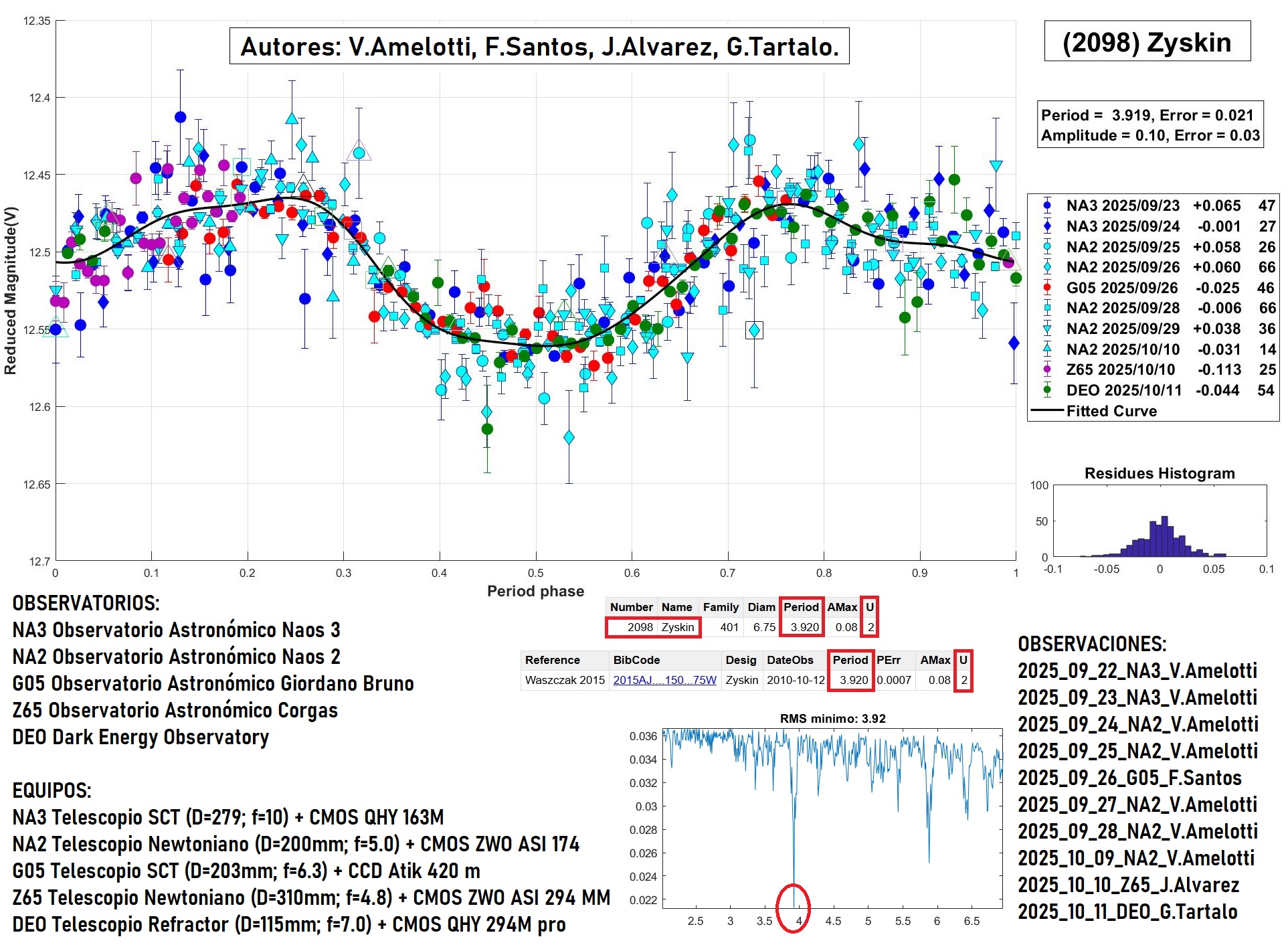Click the blue circle marker for NA3 2025/09/23
This screenshot has height=947, width=1288.
(1047, 205)
